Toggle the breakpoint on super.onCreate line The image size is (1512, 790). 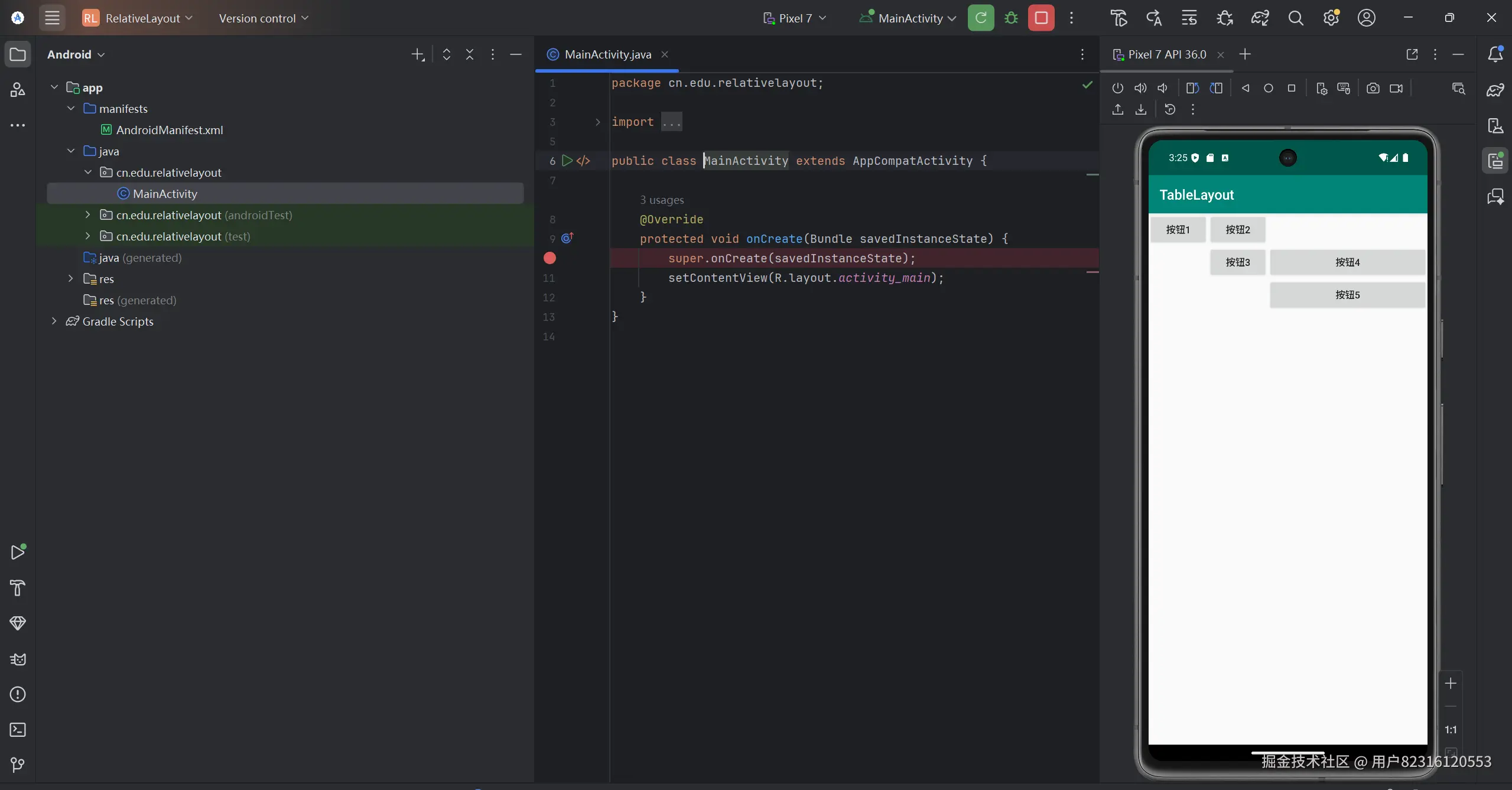click(549, 258)
